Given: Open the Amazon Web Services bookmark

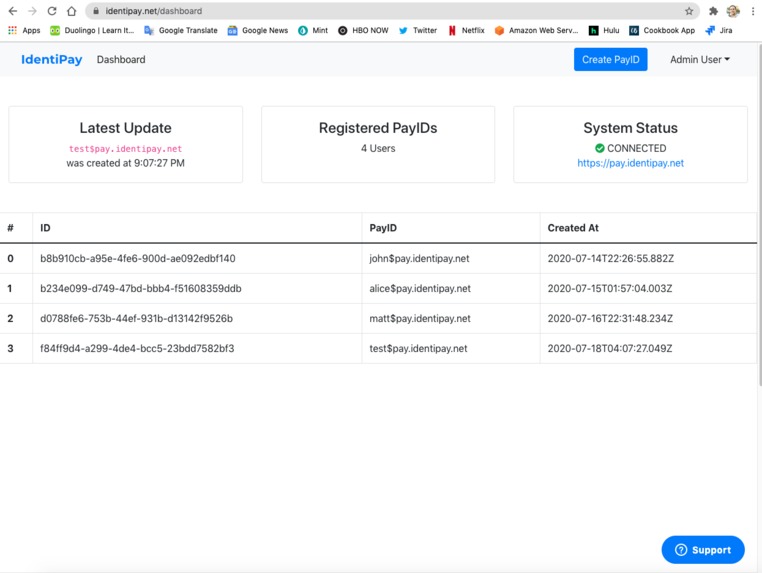Looking at the screenshot, I should (x=537, y=30).
